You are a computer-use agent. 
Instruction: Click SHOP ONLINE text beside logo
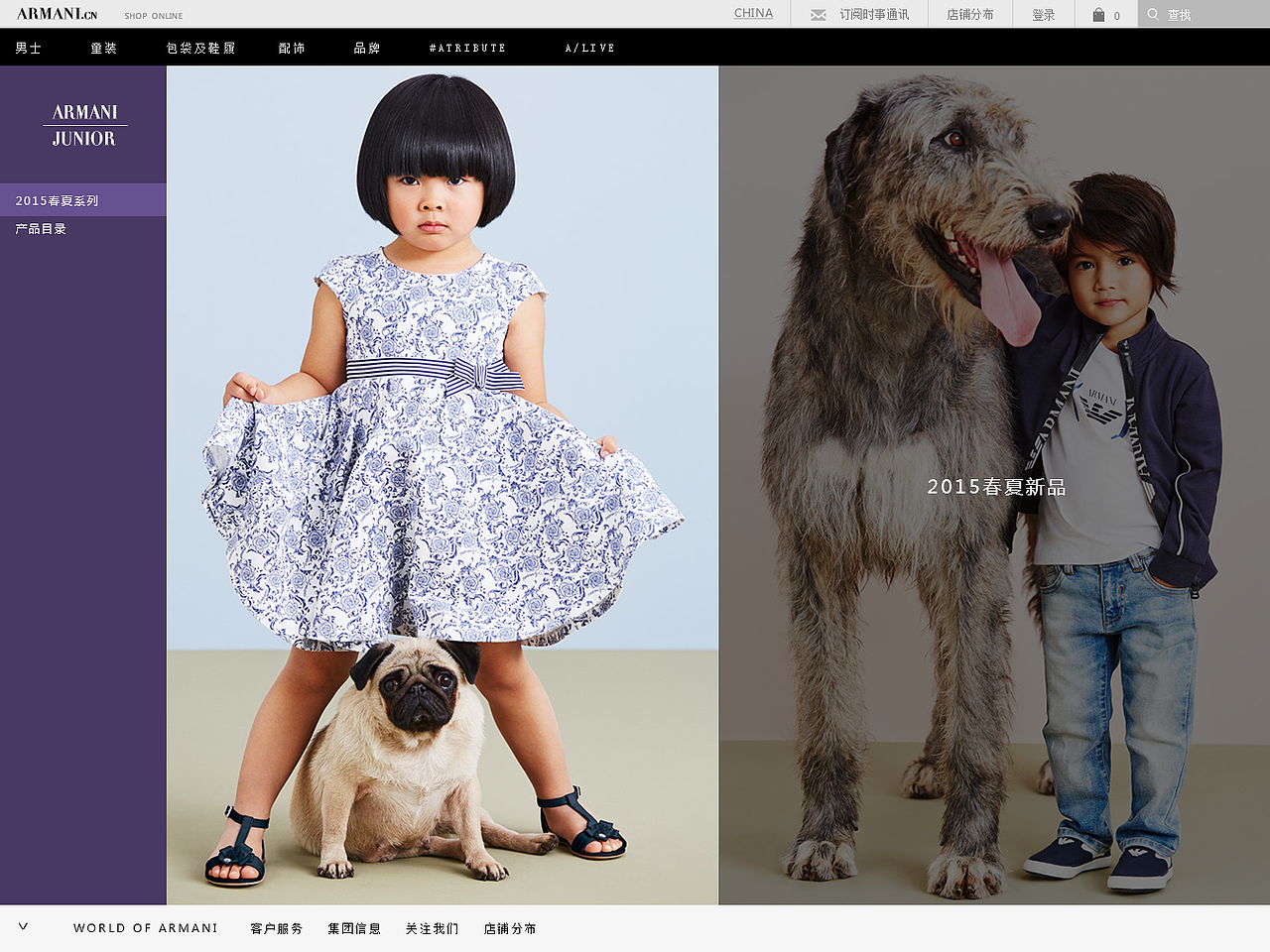click(154, 16)
